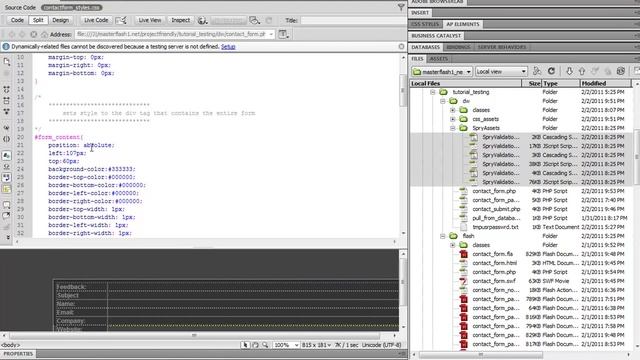Select Hand tool in status bar

click(255, 345)
